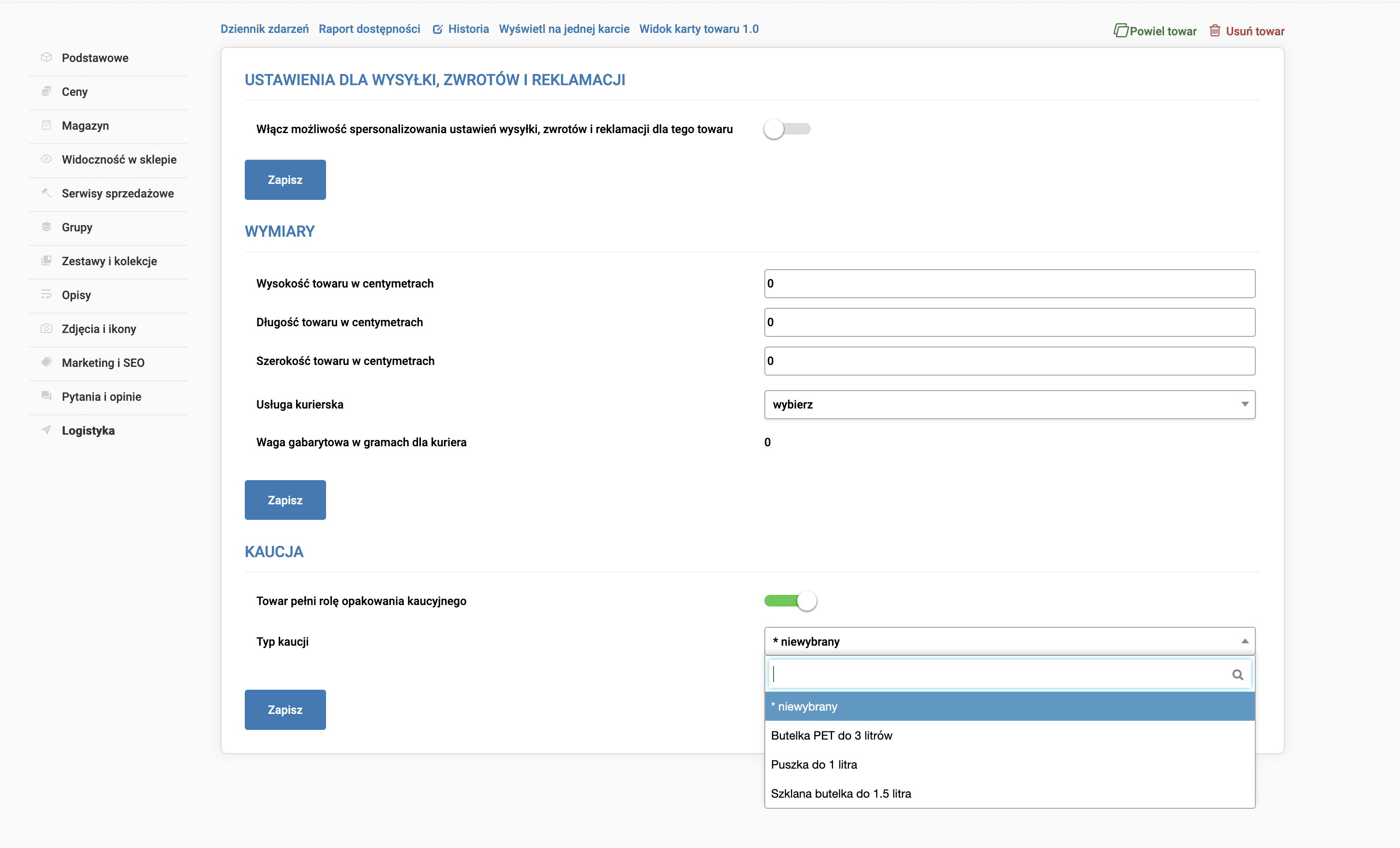This screenshot has width=1400, height=848.
Task: Click the duplicate icon next to Powiel towar
Action: point(1120,30)
